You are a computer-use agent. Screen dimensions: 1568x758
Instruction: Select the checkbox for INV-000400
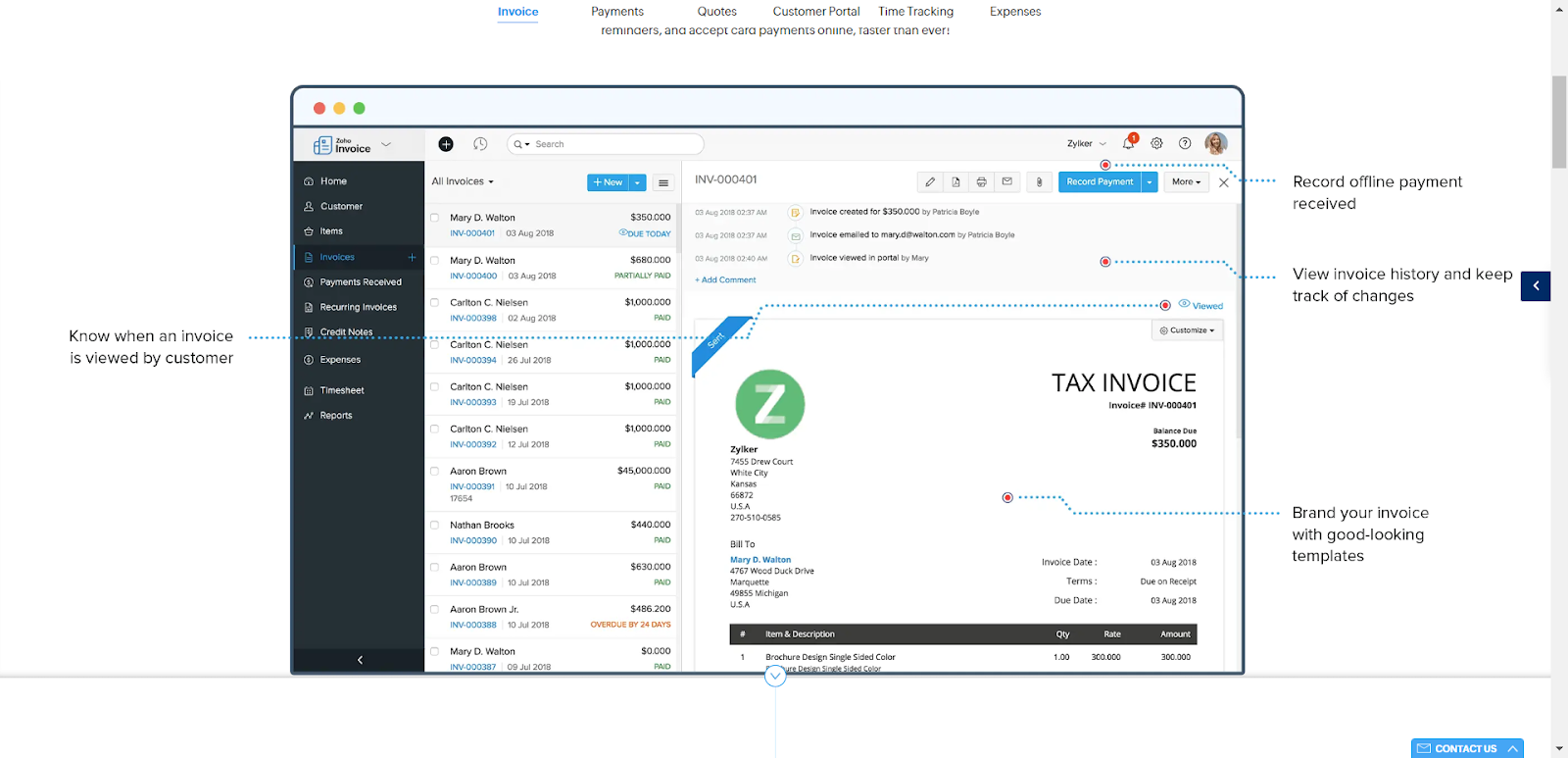(x=434, y=260)
